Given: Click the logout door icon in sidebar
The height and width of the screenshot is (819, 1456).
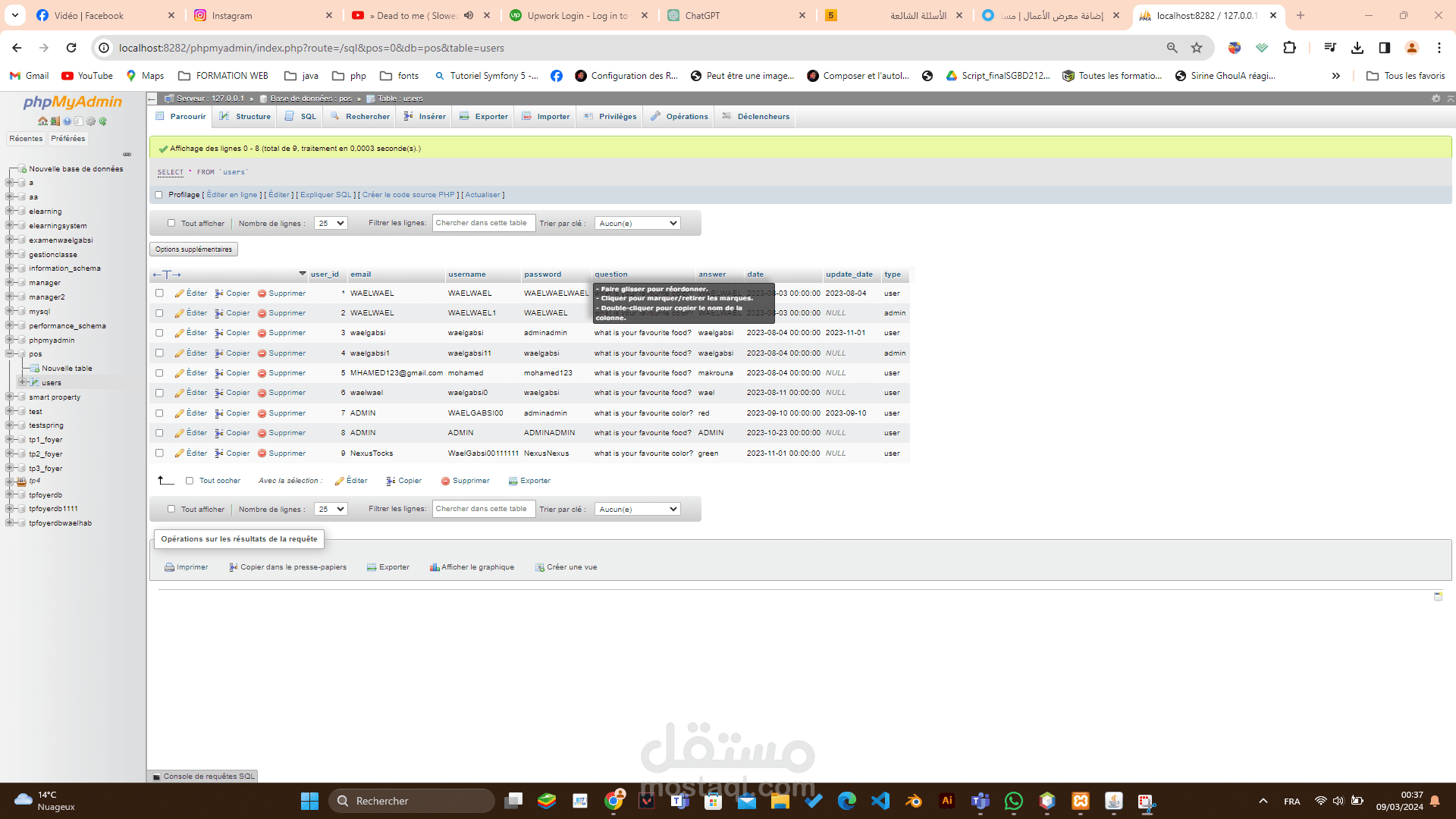Looking at the screenshot, I should (x=55, y=121).
